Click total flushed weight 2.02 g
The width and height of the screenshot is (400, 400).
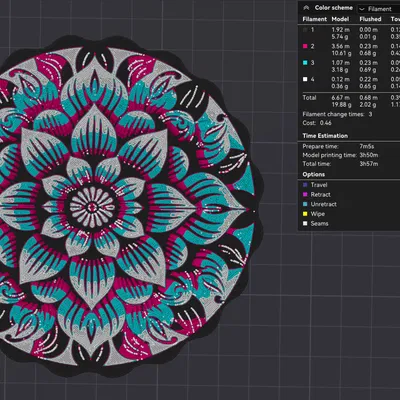(368, 105)
